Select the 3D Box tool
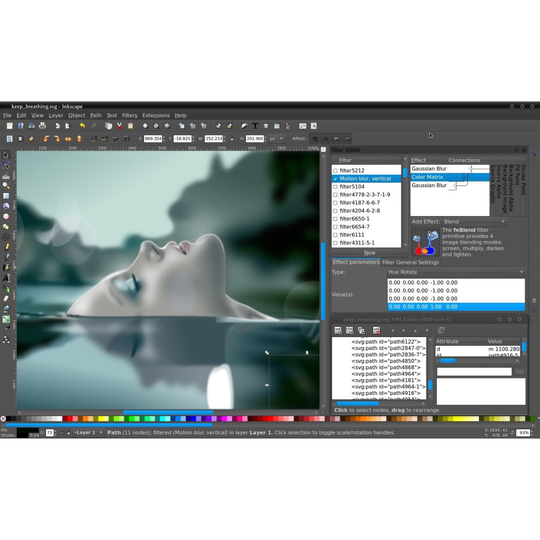The width and height of the screenshot is (540, 540). (x=6, y=206)
